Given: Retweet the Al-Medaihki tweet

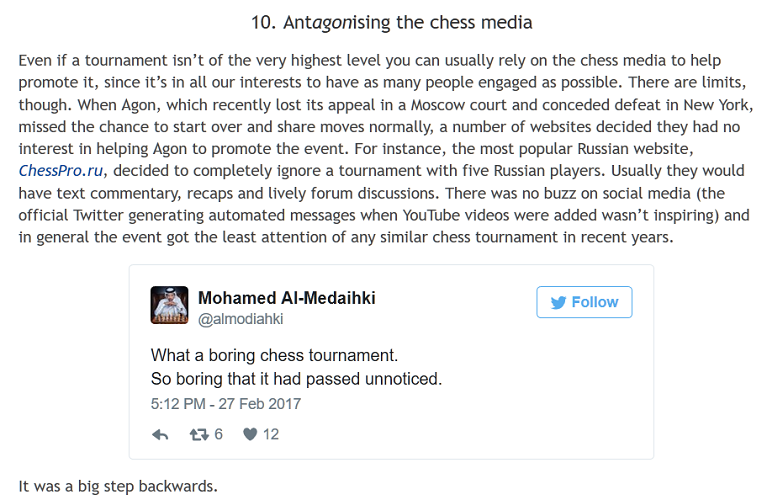Looking at the screenshot, I should pyautogui.click(x=199, y=434).
